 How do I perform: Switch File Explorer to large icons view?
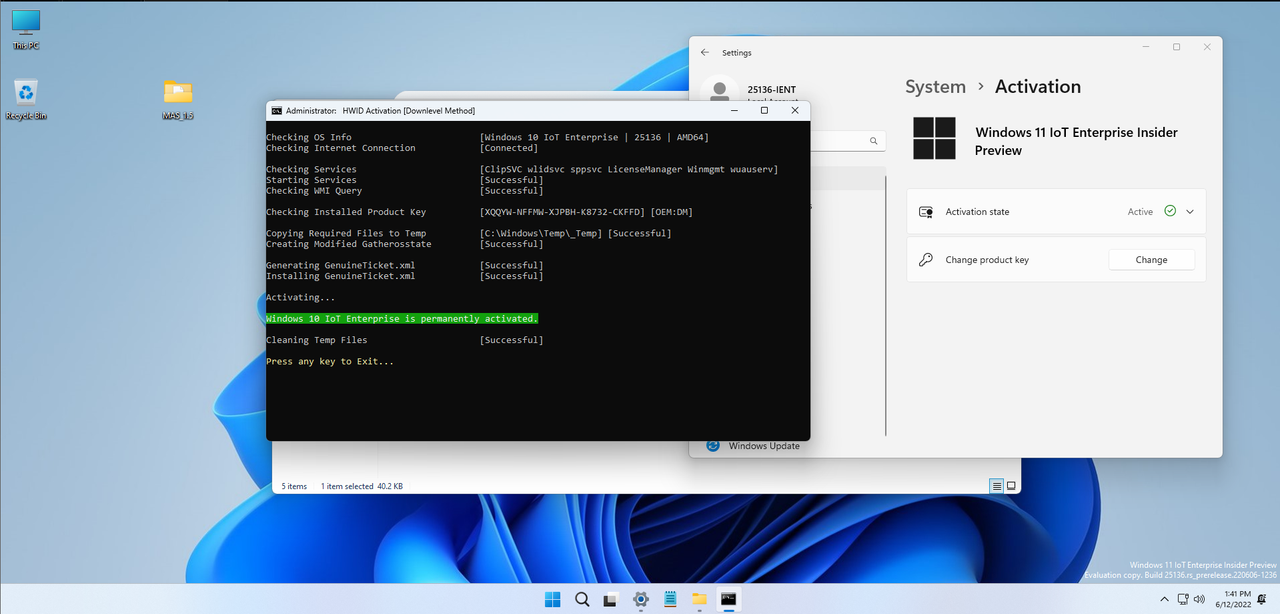[x=1011, y=486]
